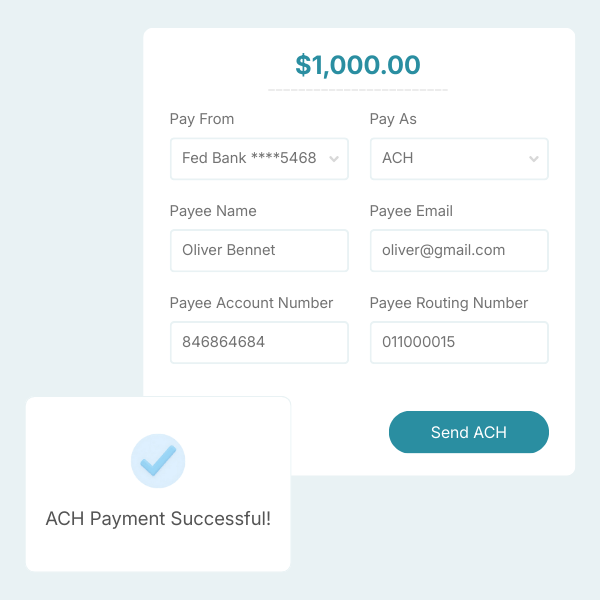Screen dimensions: 600x600
Task: Click the routing number field 011000015
Action: [x=459, y=342]
